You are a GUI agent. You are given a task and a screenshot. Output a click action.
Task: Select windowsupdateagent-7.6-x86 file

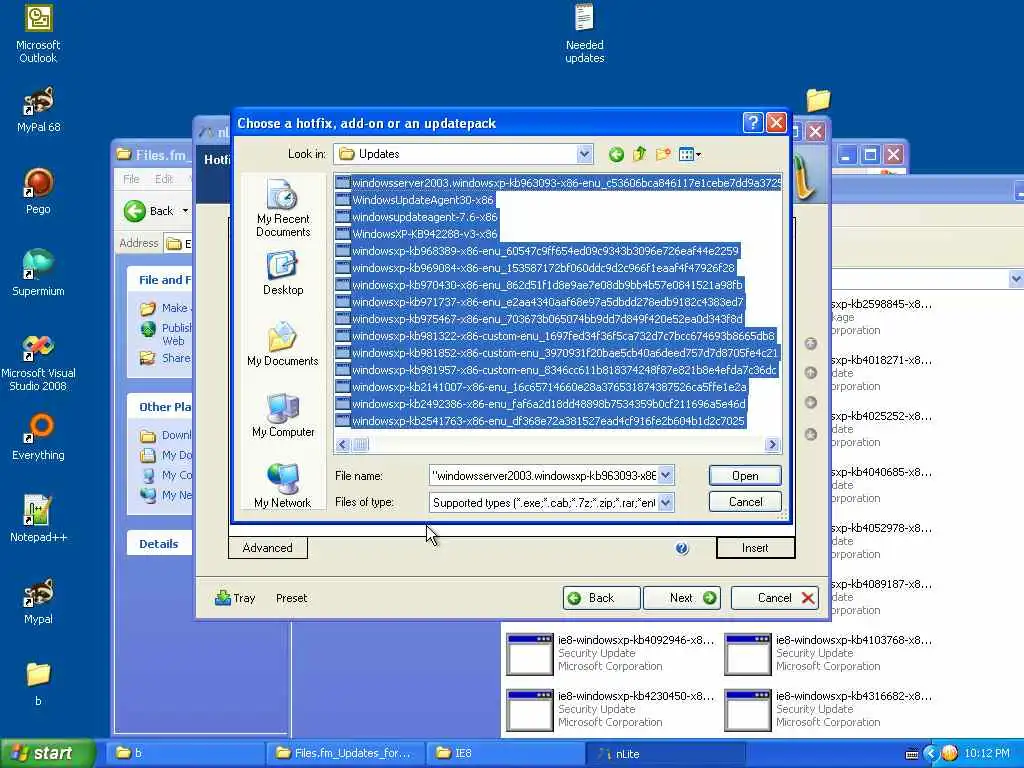(x=417, y=217)
